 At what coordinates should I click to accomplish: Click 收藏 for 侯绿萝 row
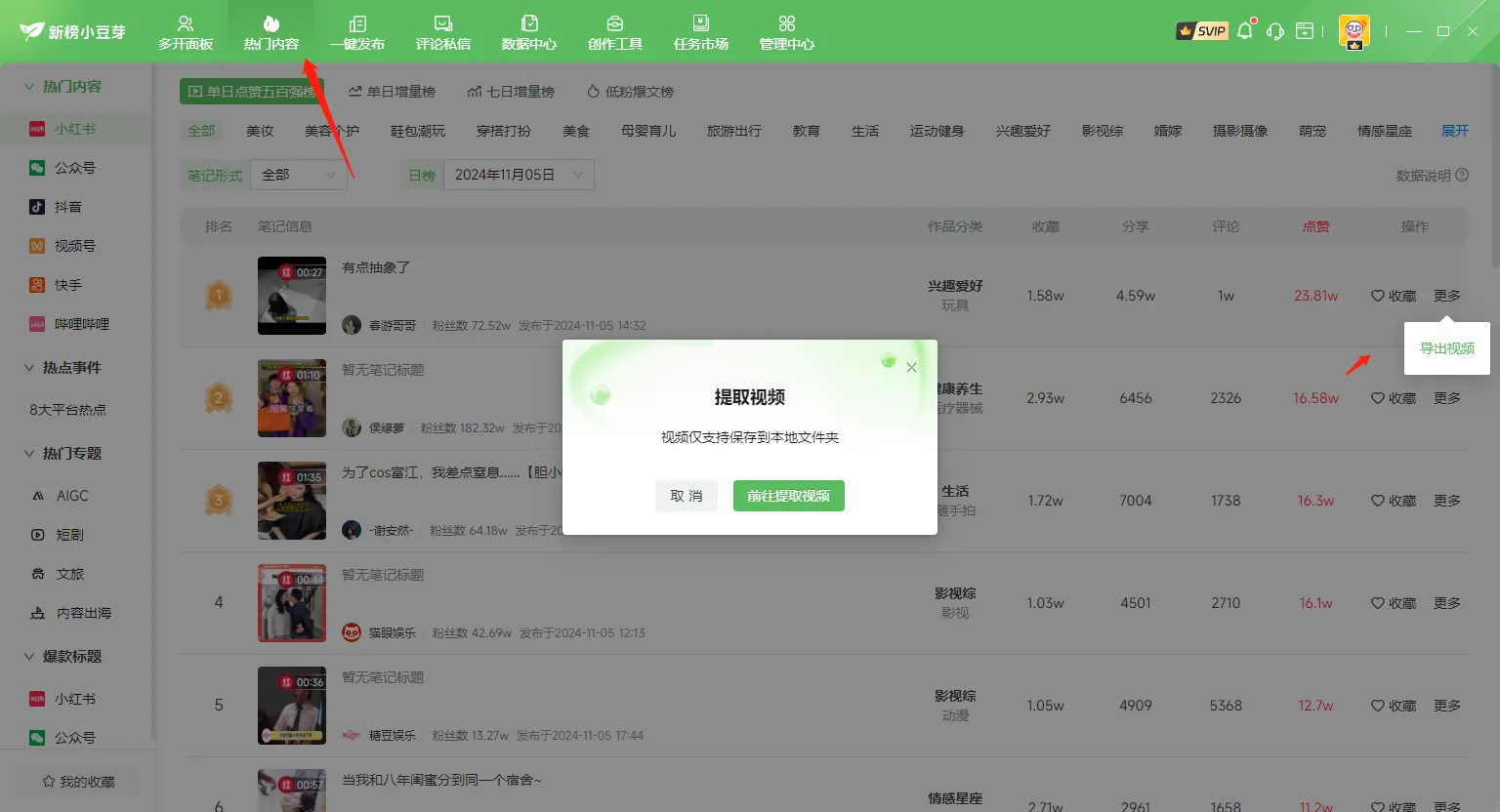(x=1394, y=398)
